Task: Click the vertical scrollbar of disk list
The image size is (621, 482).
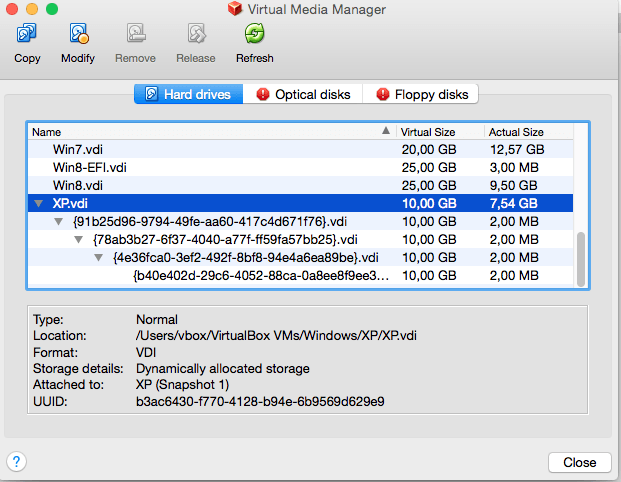Action: tap(581, 259)
